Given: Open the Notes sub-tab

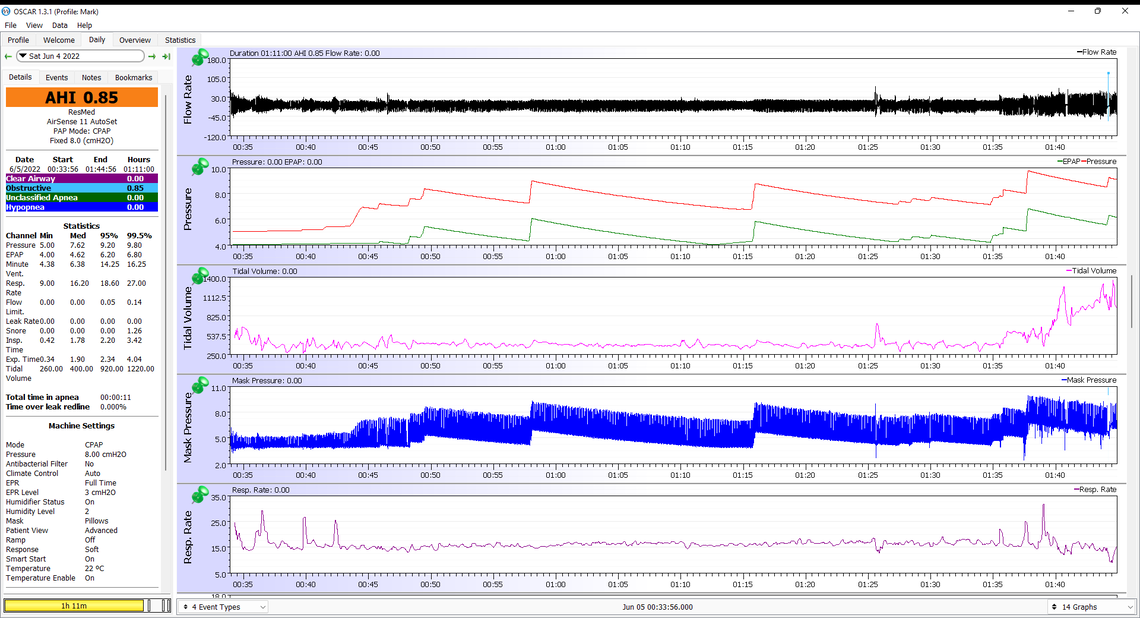Looking at the screenshot, I should tap(92, 78).
